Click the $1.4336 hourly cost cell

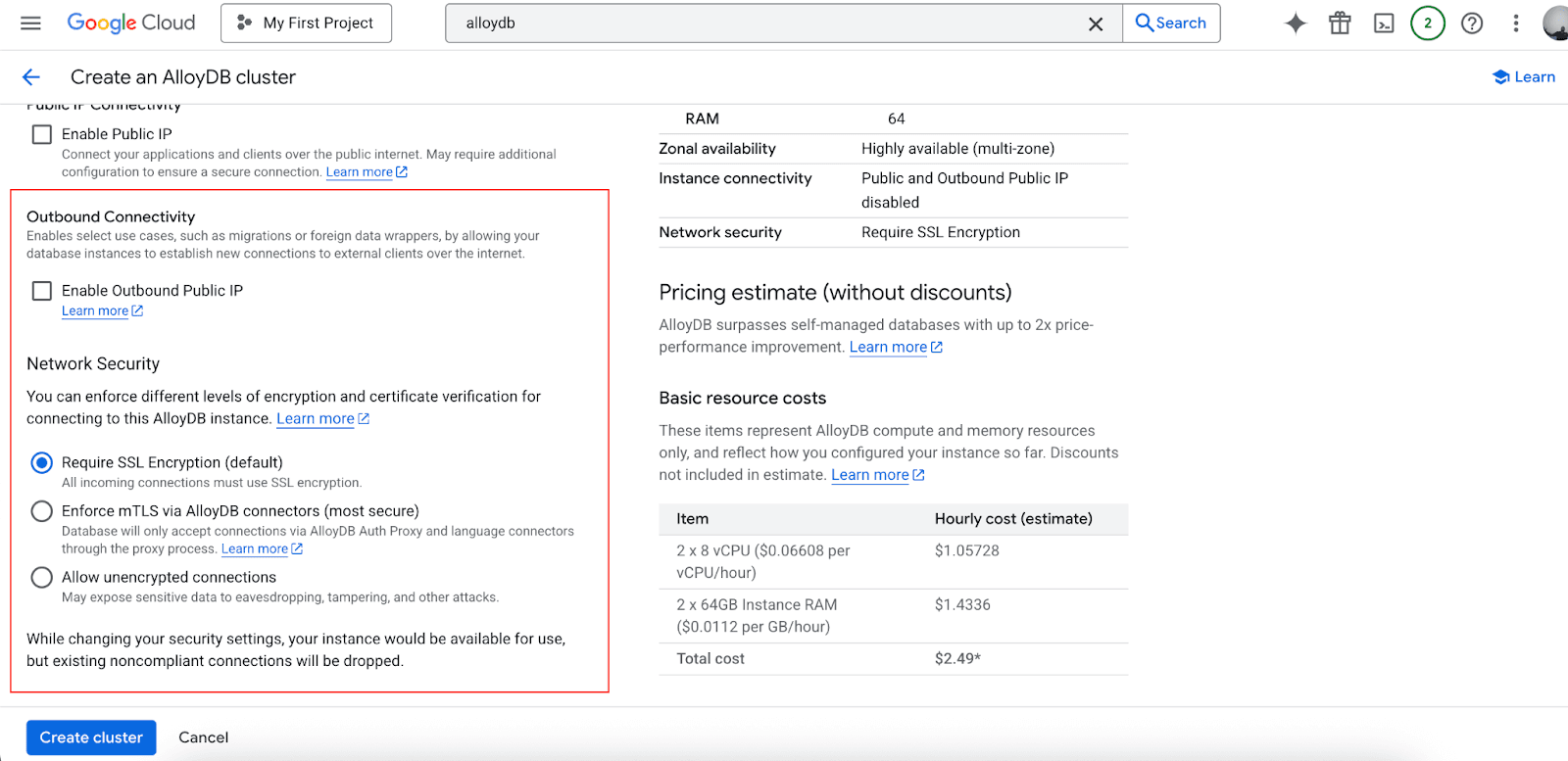pos(962,604)
